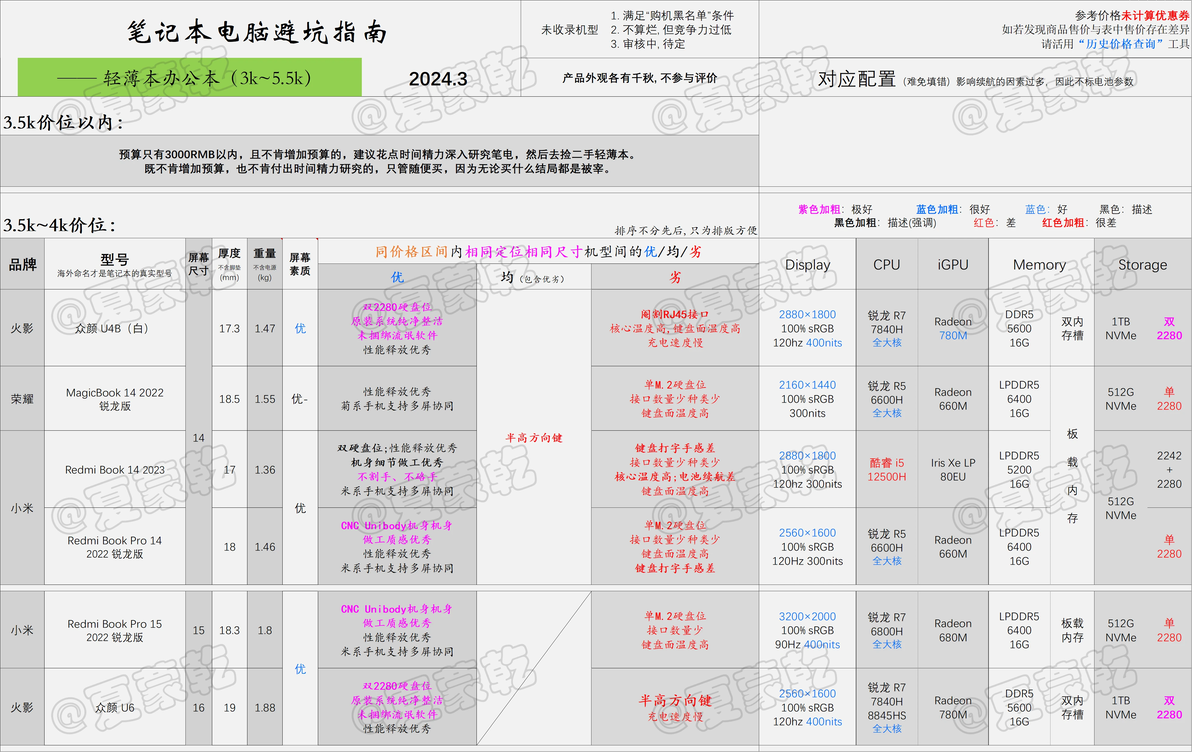This screenshot has width=1192, height=752.
Task: Click the Redmi Book Pro 15 2022 cell
Action: tap(115, 630)
